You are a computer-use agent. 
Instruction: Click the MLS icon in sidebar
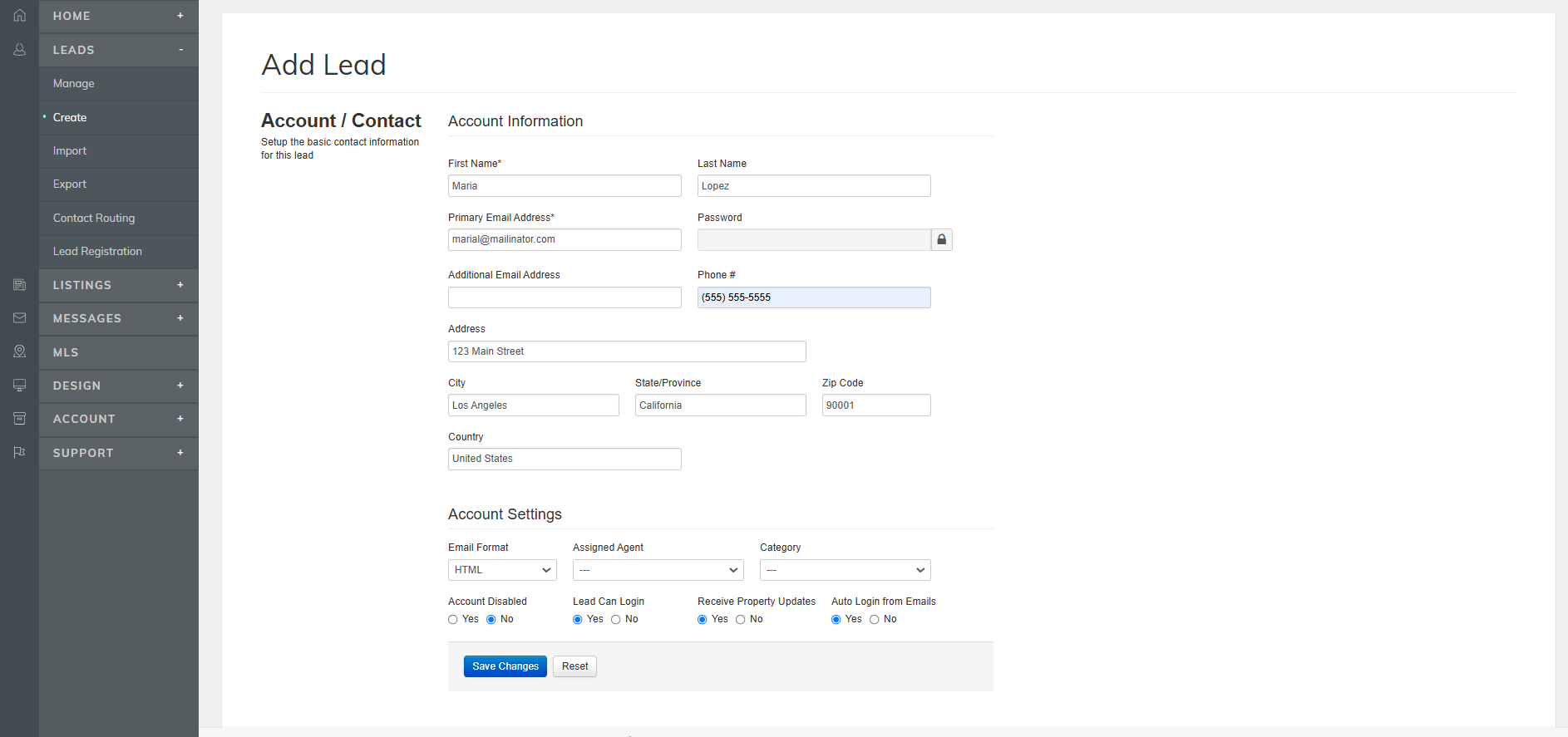19,351
